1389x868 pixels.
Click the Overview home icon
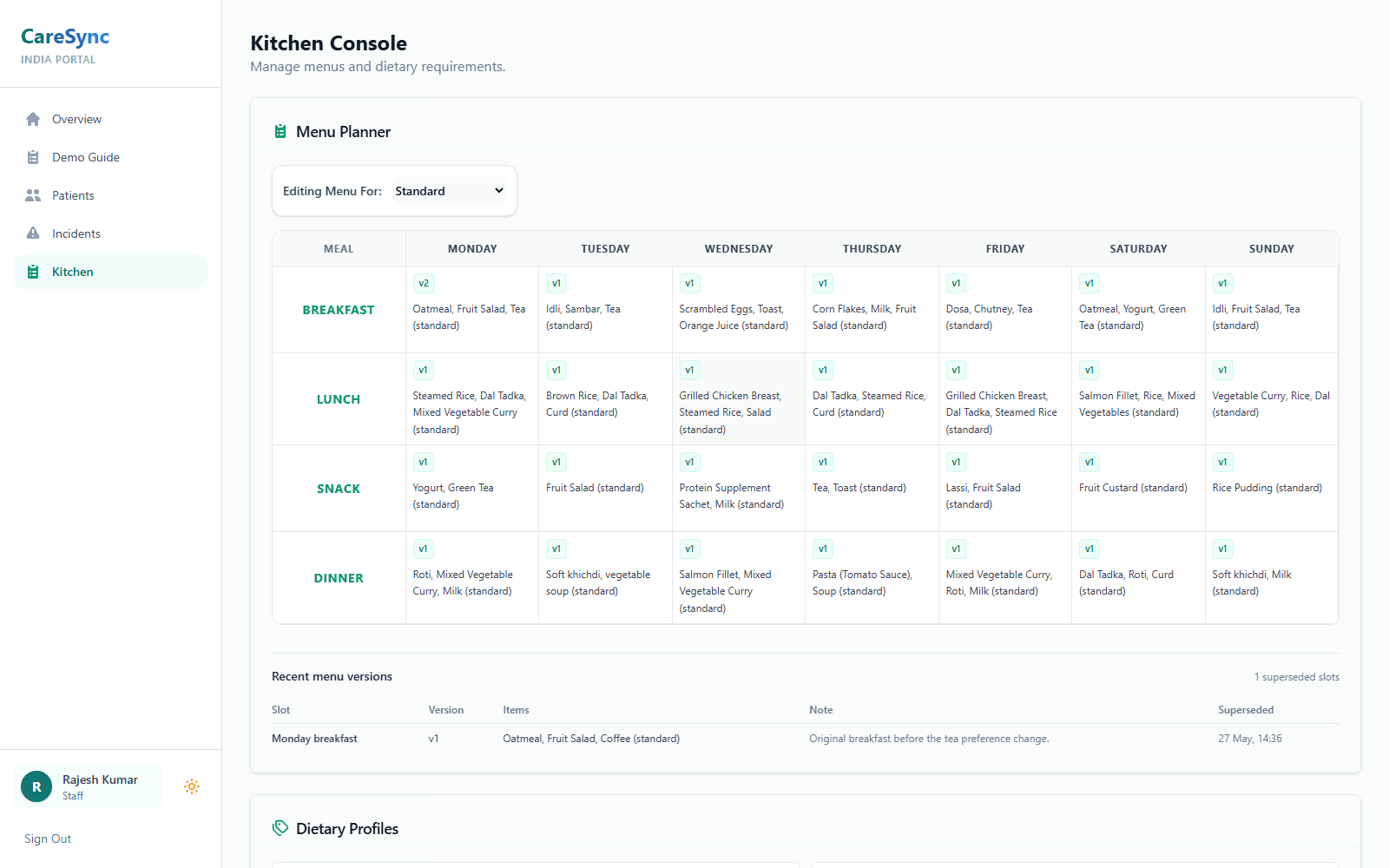pyautogui.click(x=33, y=119)
